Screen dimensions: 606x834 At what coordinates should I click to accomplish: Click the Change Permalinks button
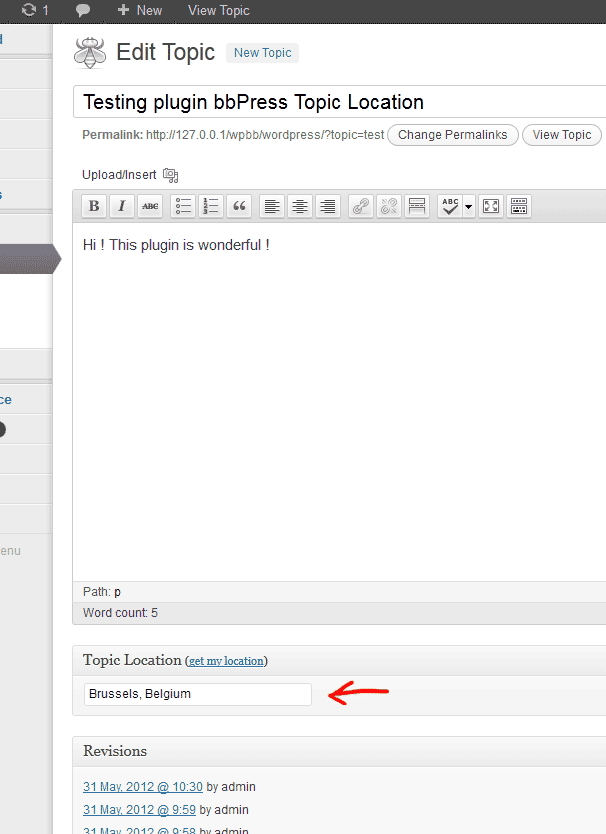pyautogui.click(x=453, y=135)
